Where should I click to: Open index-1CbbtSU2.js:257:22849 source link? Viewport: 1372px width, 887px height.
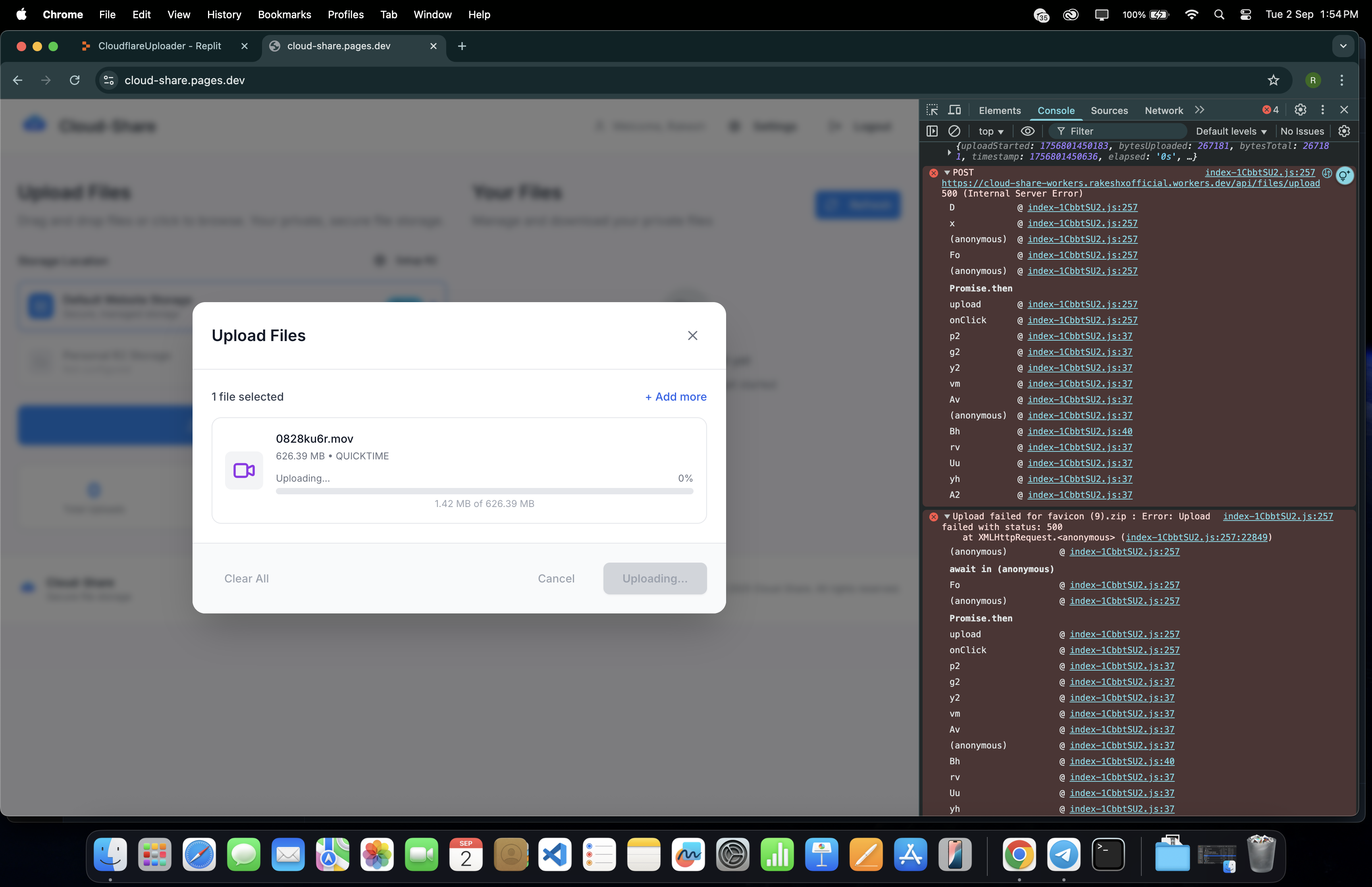(1197, 537)
